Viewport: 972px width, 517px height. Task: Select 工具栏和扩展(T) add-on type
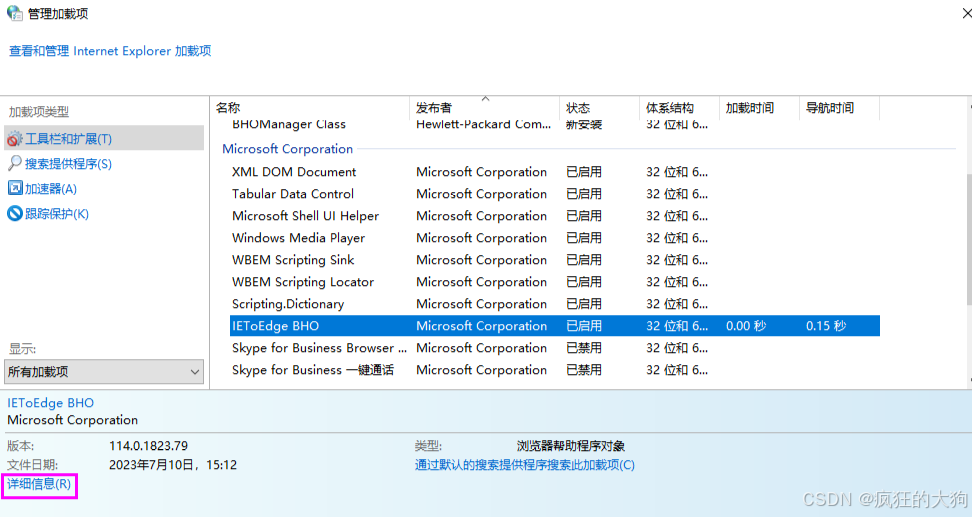(104, 138)
